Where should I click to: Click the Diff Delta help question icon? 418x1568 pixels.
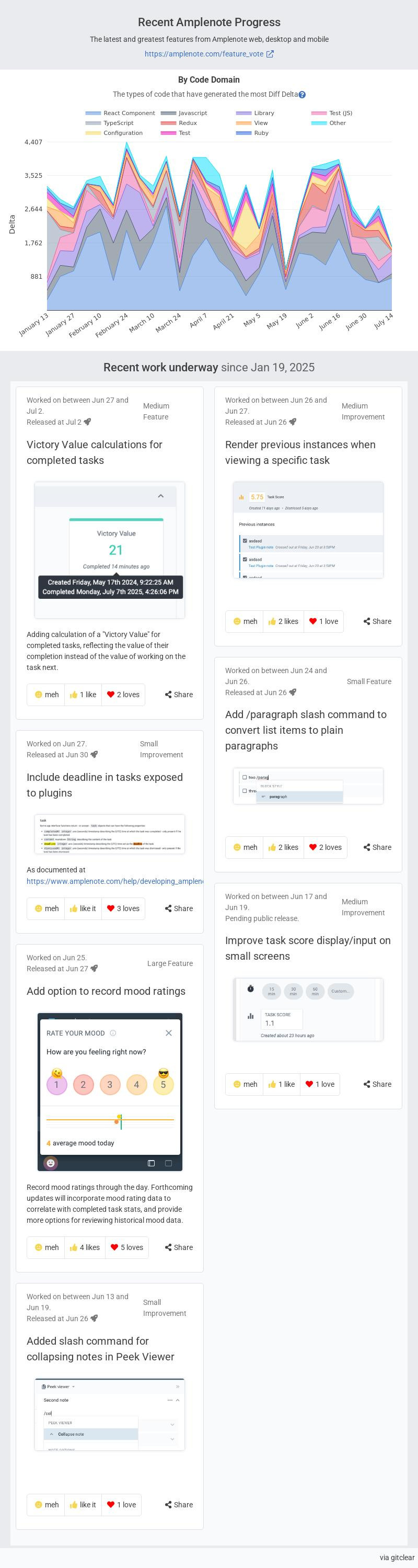(x=303, y=94)
